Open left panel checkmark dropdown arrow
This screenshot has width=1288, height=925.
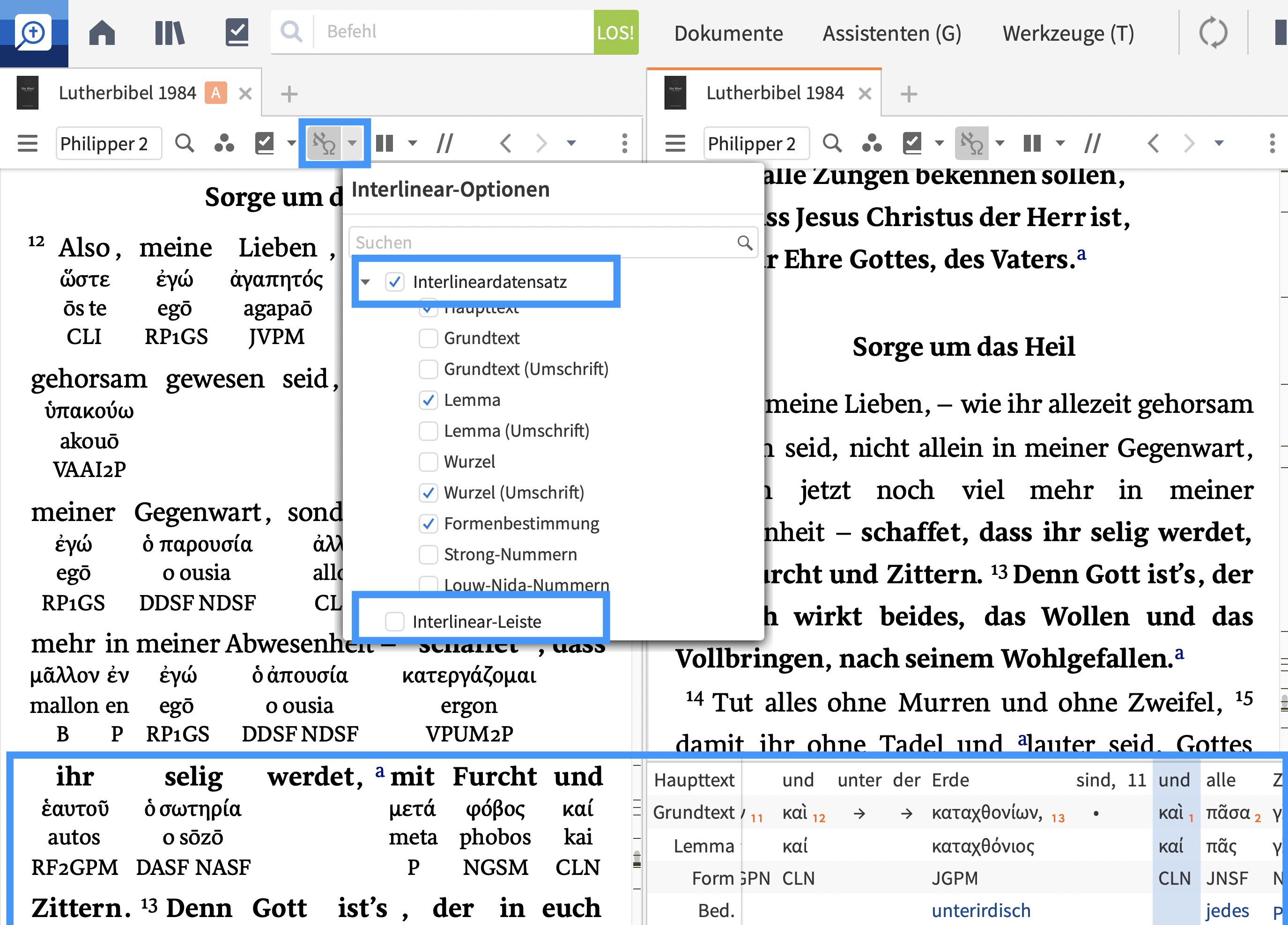tap(292, 143)
